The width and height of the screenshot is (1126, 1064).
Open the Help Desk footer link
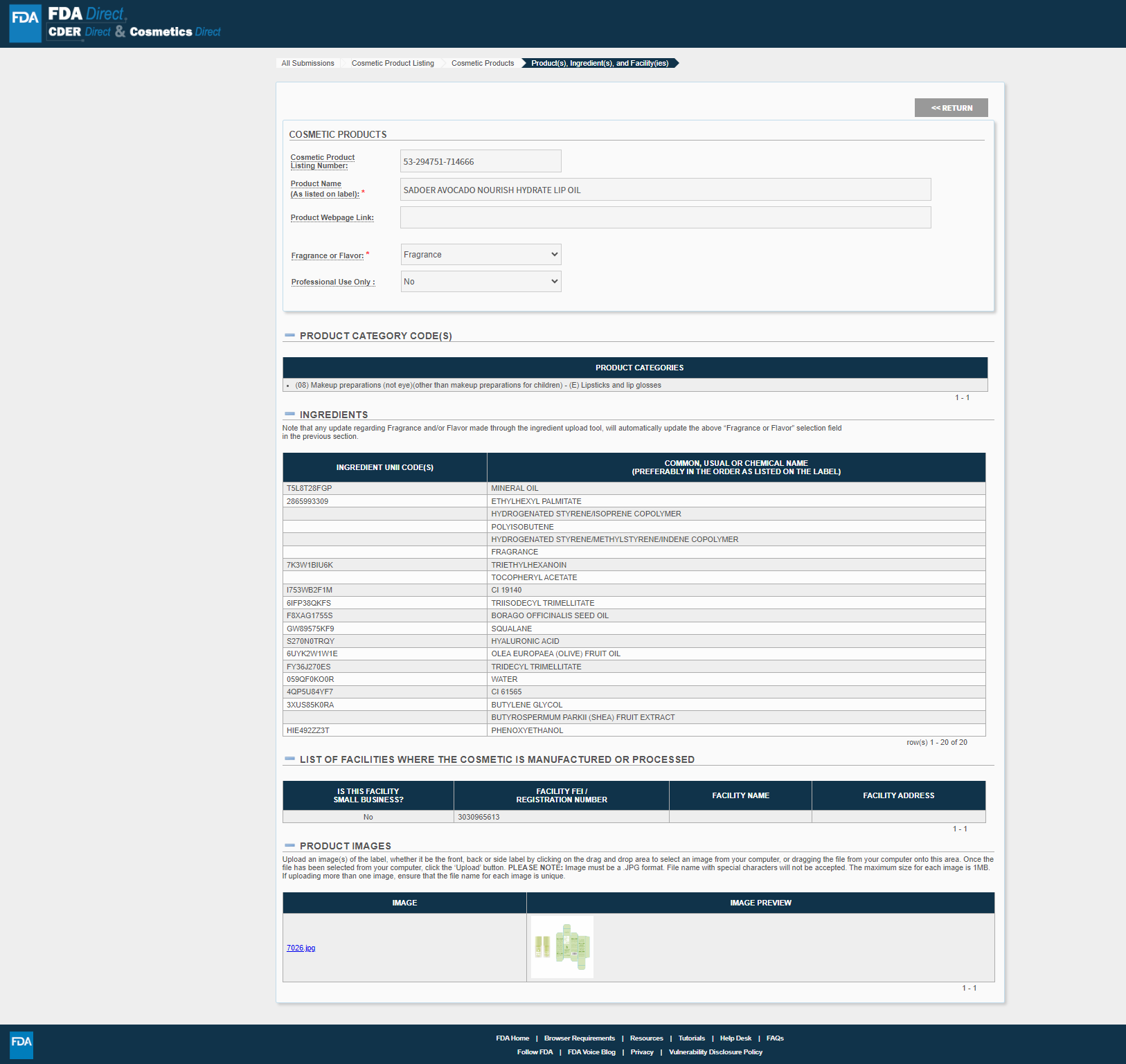735,1038
